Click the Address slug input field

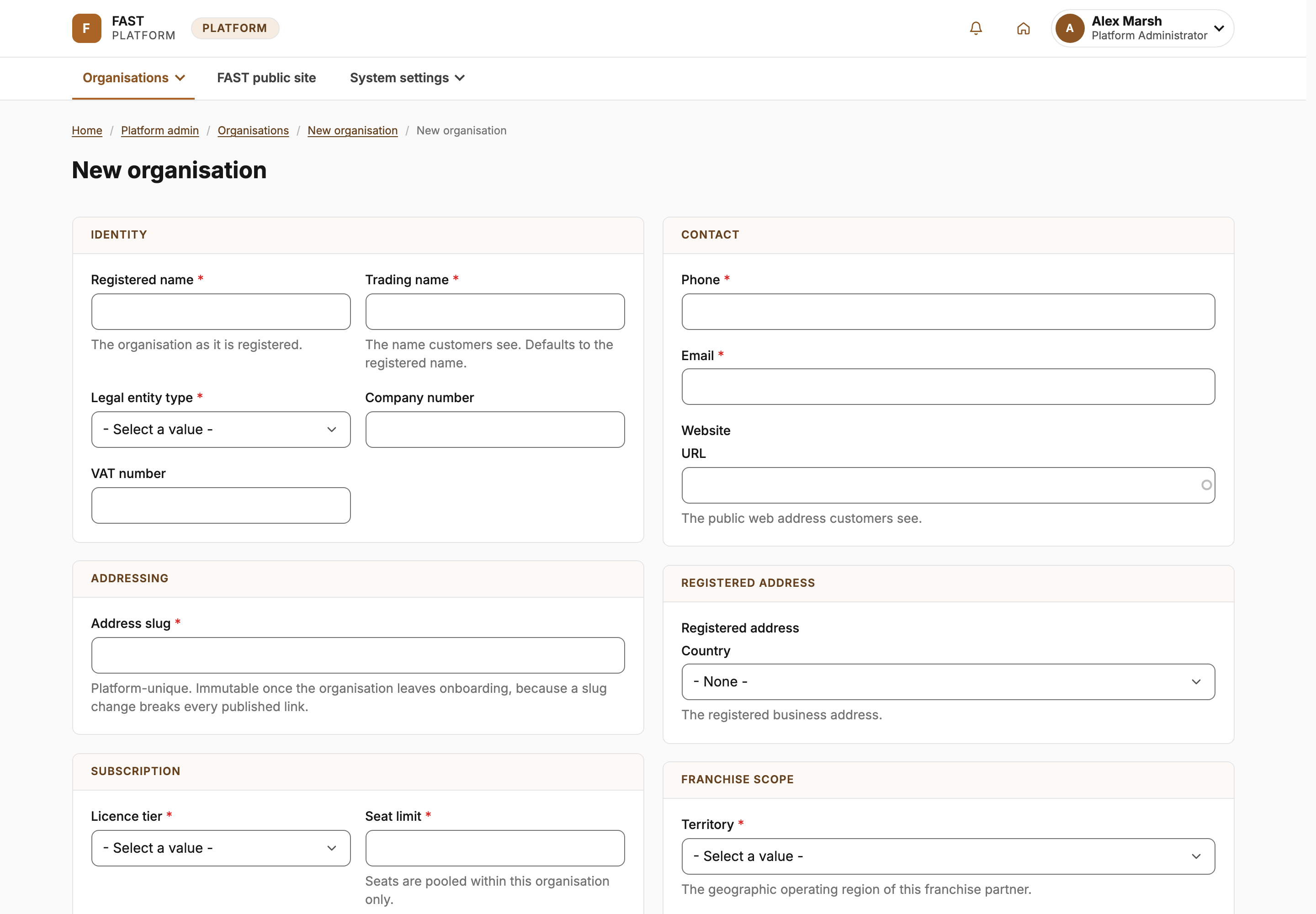click(x=358, y=655)
